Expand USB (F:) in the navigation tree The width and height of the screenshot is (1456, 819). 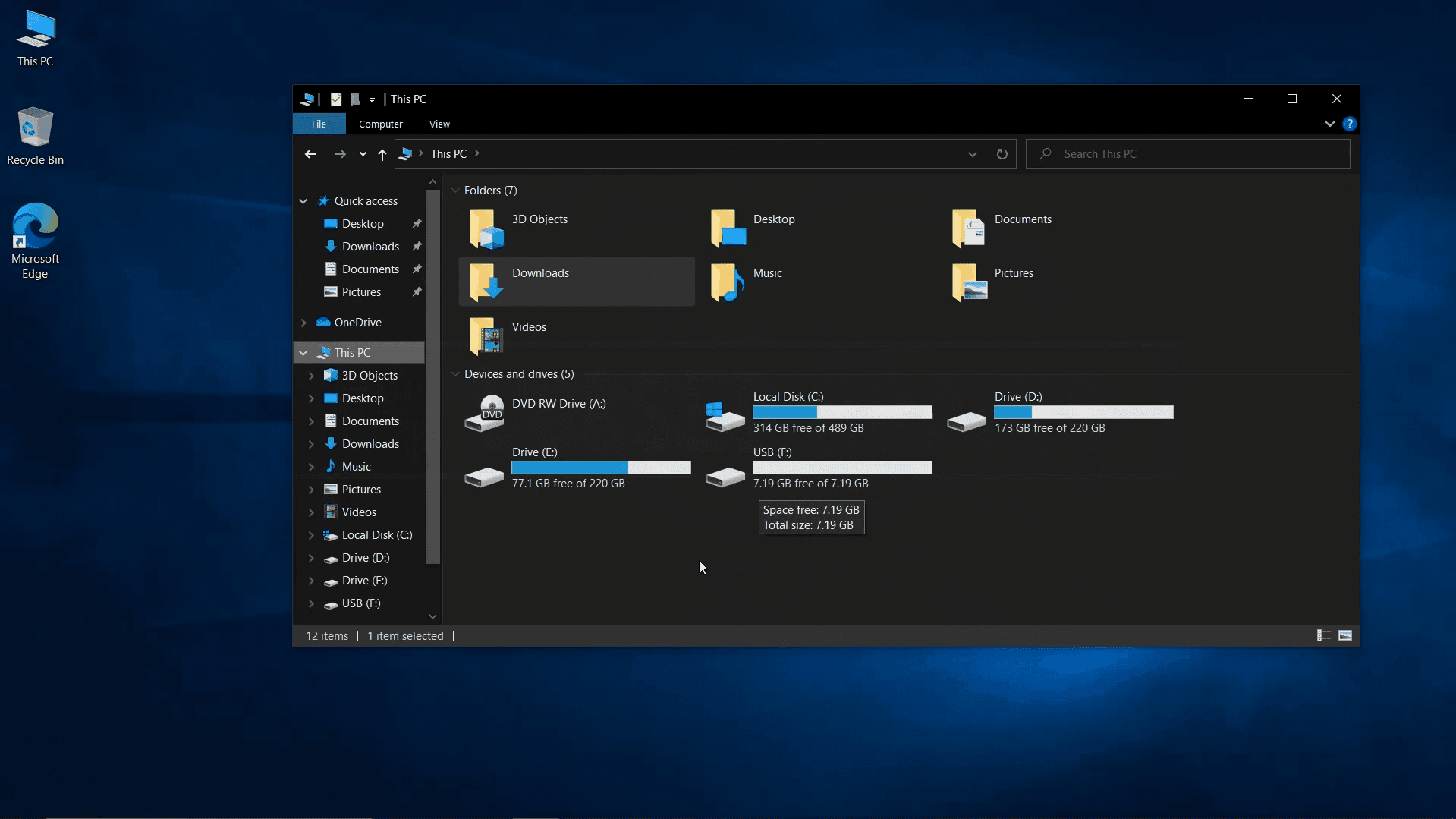tap(311, 603)
